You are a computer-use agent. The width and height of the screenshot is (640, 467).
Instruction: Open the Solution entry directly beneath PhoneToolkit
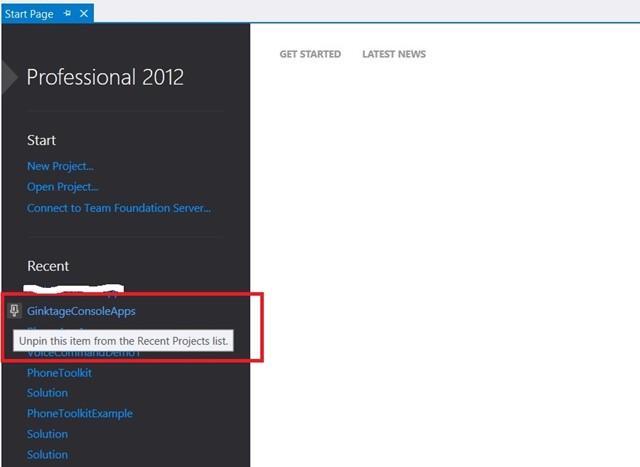(47, 393)
